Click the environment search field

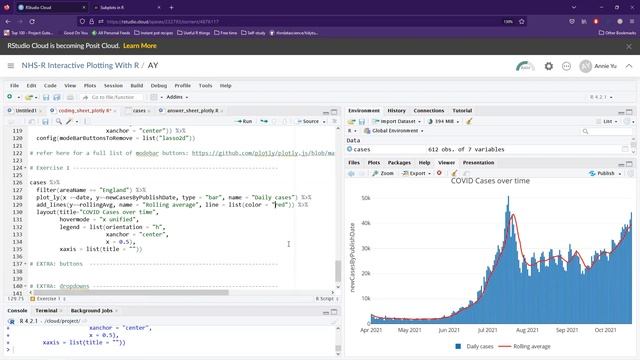[x=606, y=131]
